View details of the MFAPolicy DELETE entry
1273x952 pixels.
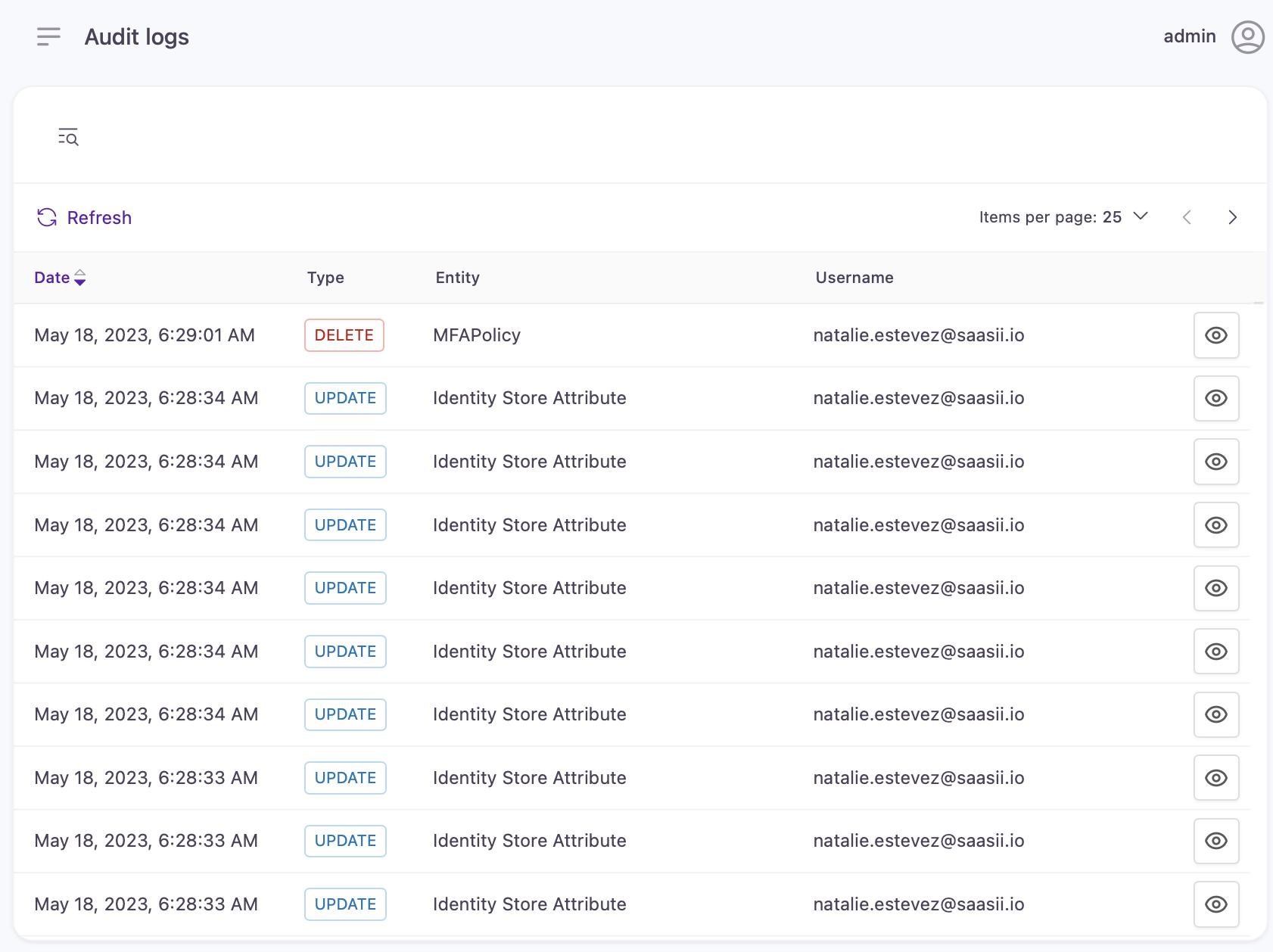pyautogui.click(x=1215, y=335)
